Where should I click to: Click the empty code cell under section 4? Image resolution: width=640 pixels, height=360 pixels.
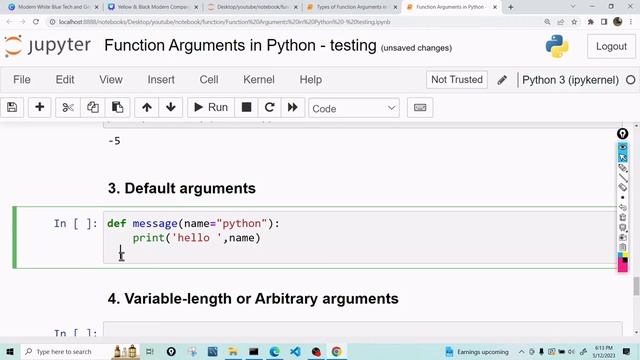point(362,329)
